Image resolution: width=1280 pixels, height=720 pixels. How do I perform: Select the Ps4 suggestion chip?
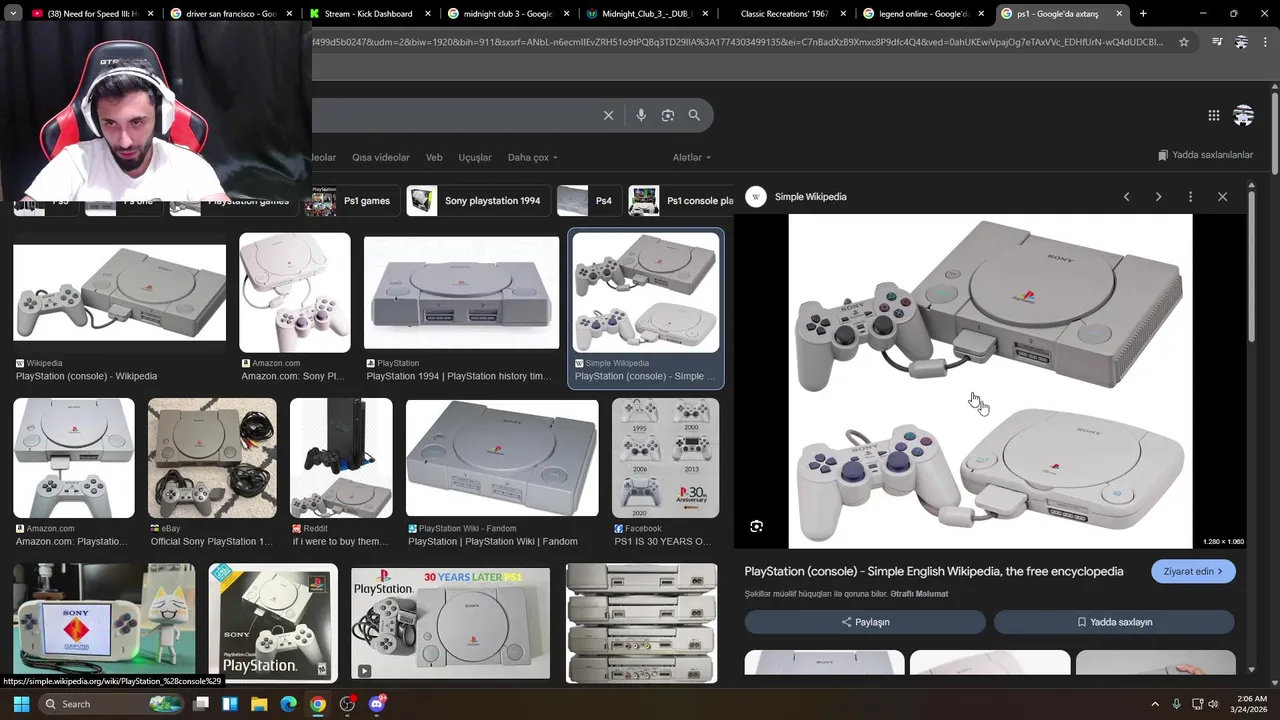pyautogui.click(x=589, y=201)
